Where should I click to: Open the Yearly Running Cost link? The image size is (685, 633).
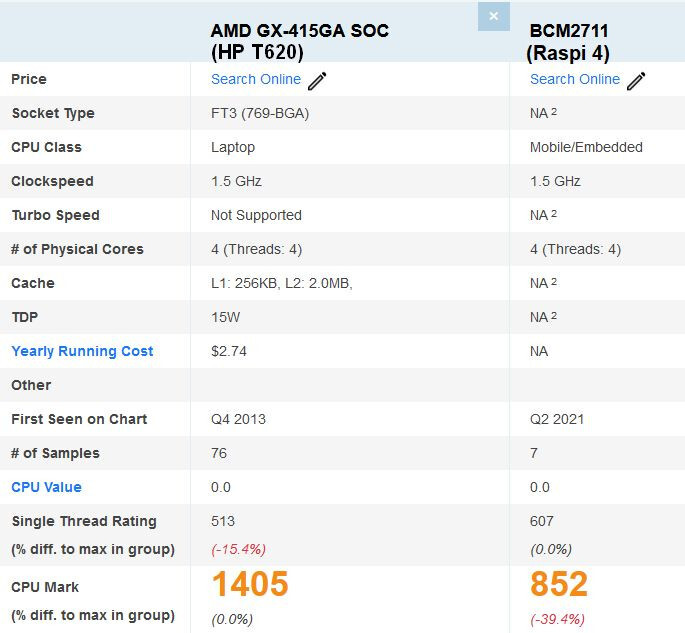pyautogui.click(x=82, y=351)
